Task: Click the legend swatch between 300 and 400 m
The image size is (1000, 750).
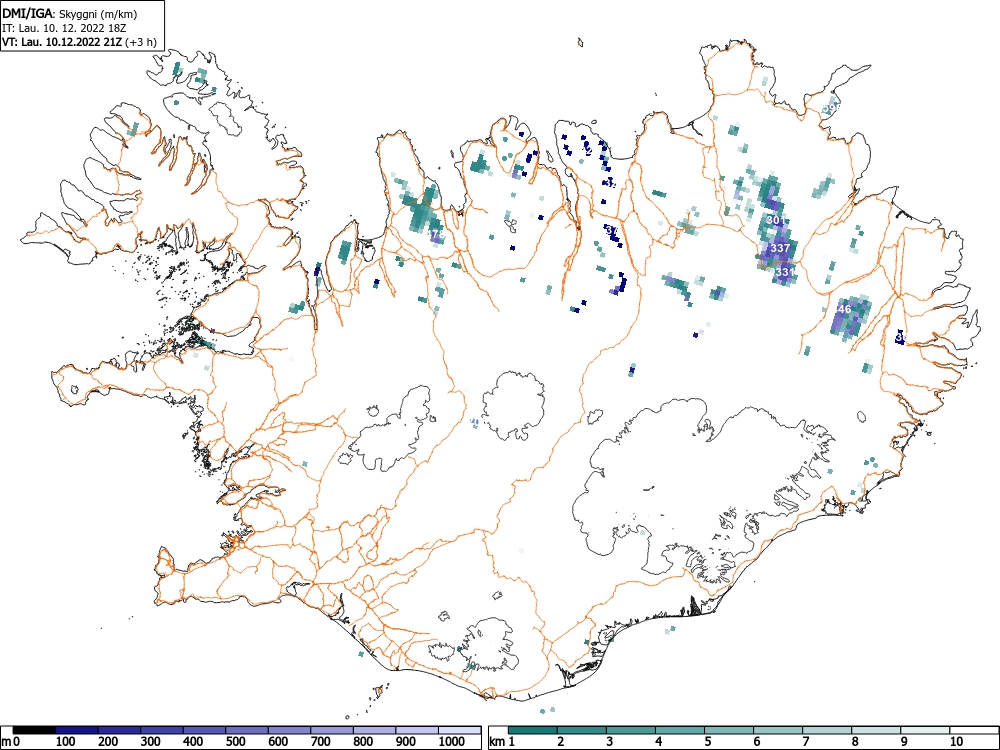Action: [x=162, y=730]
